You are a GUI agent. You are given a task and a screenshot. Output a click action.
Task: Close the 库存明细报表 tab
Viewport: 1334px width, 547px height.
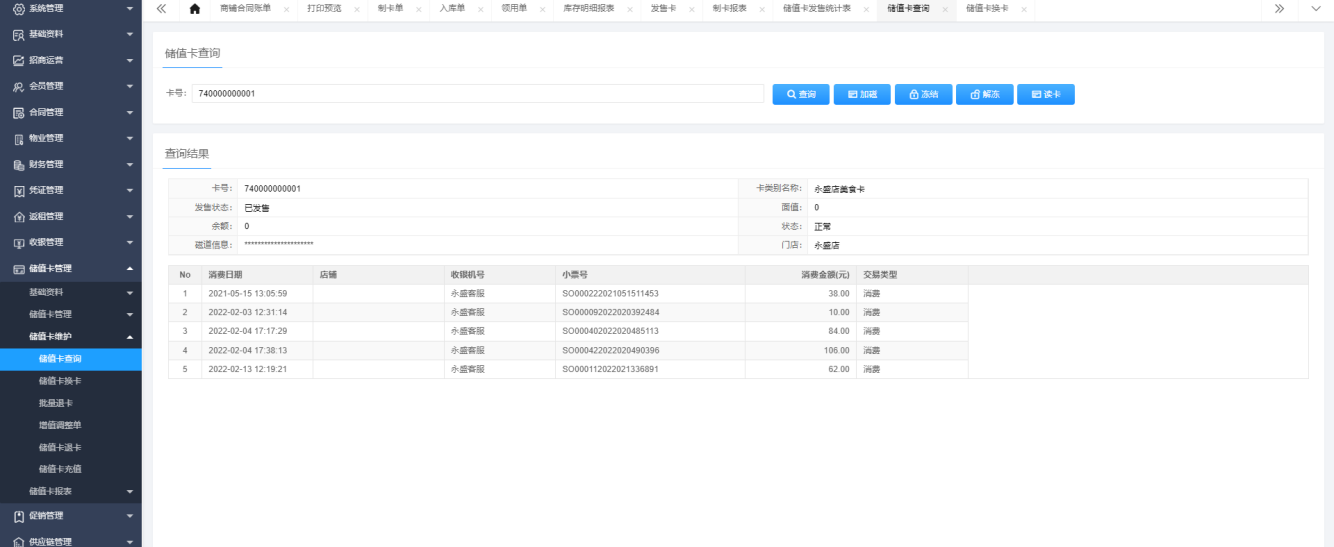click(x=630, y=8)
